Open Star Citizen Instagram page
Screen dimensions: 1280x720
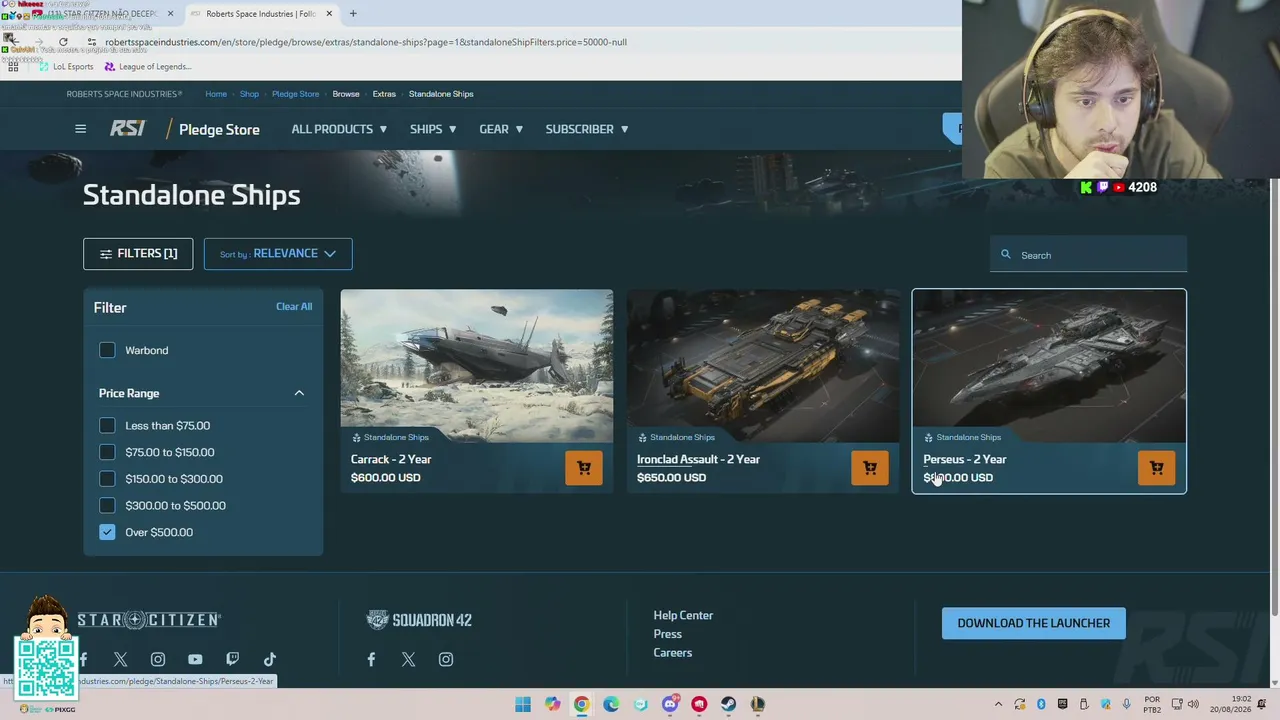tap(158, 660)
